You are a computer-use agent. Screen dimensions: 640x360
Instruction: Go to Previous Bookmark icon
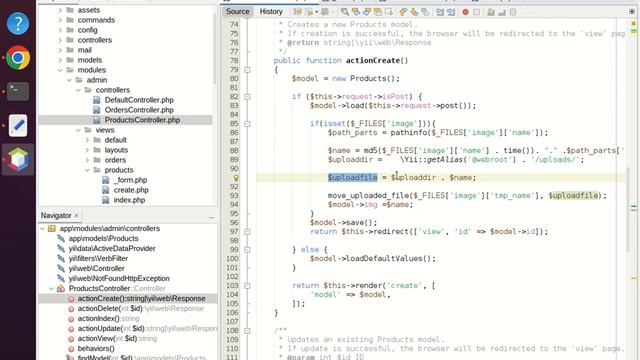(x=403, y=12)
